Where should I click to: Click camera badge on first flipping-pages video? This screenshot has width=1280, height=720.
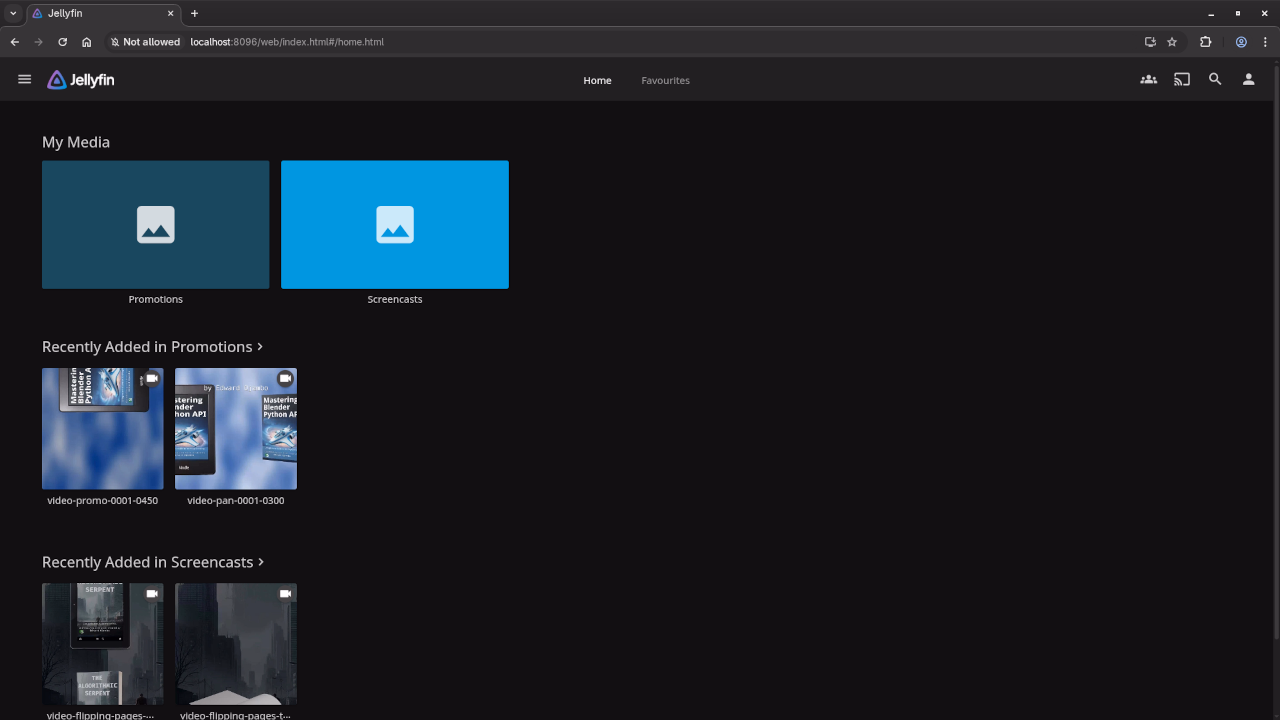(152, 594)
